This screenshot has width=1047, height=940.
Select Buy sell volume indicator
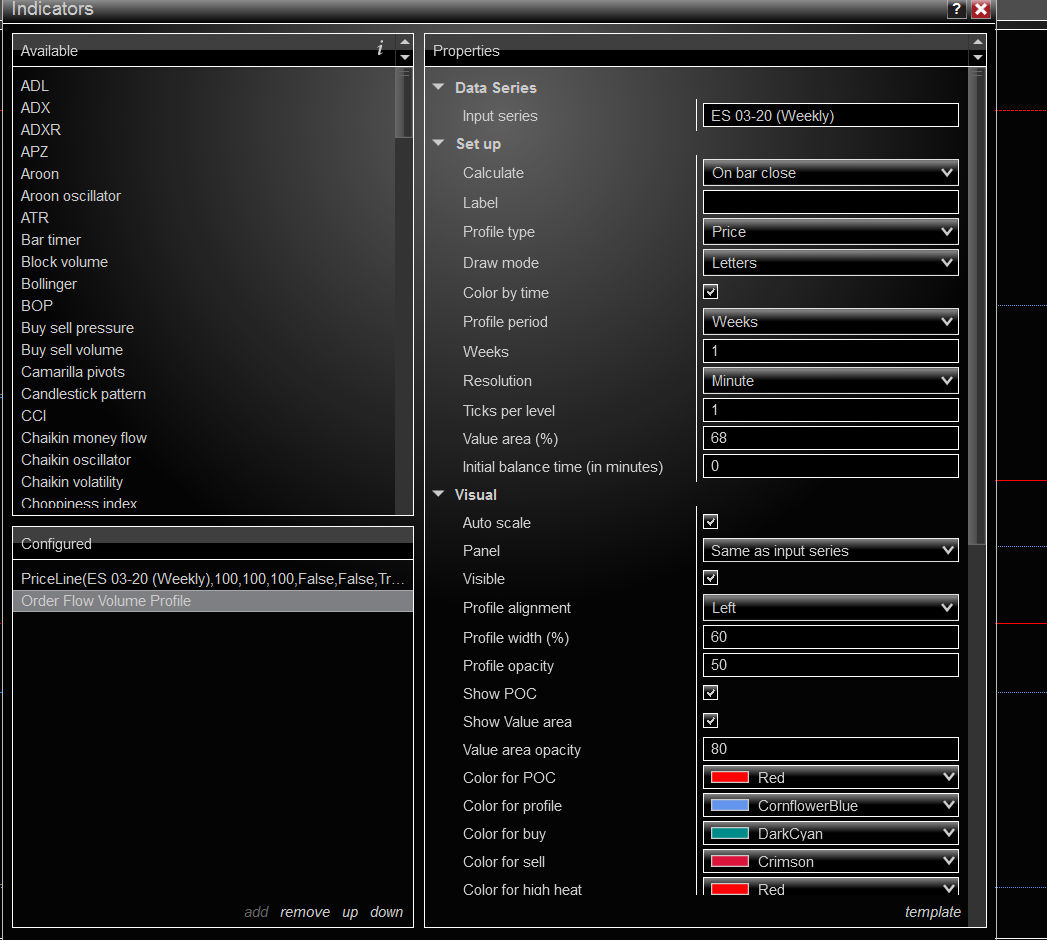tap(72, 350)
